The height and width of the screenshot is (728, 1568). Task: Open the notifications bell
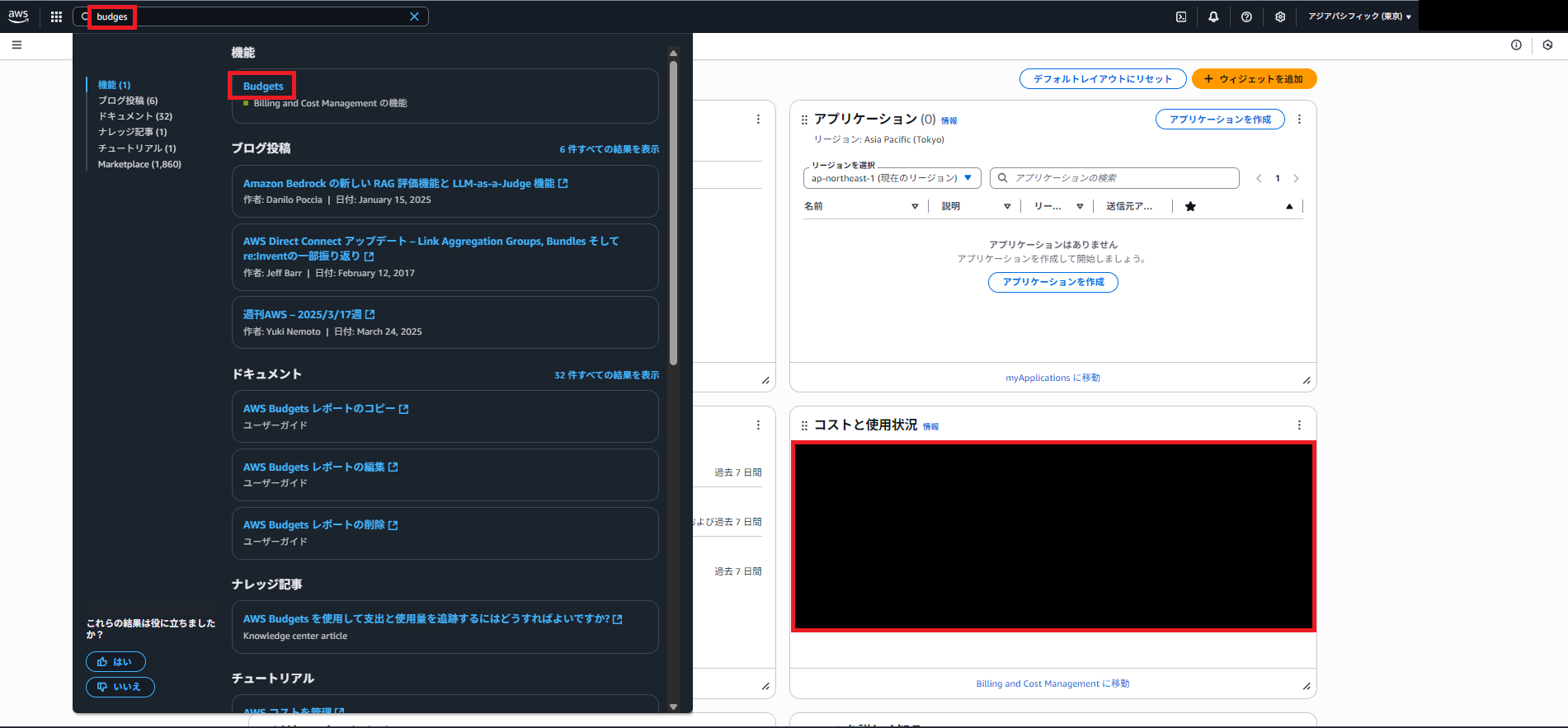tap(1213, 16)
